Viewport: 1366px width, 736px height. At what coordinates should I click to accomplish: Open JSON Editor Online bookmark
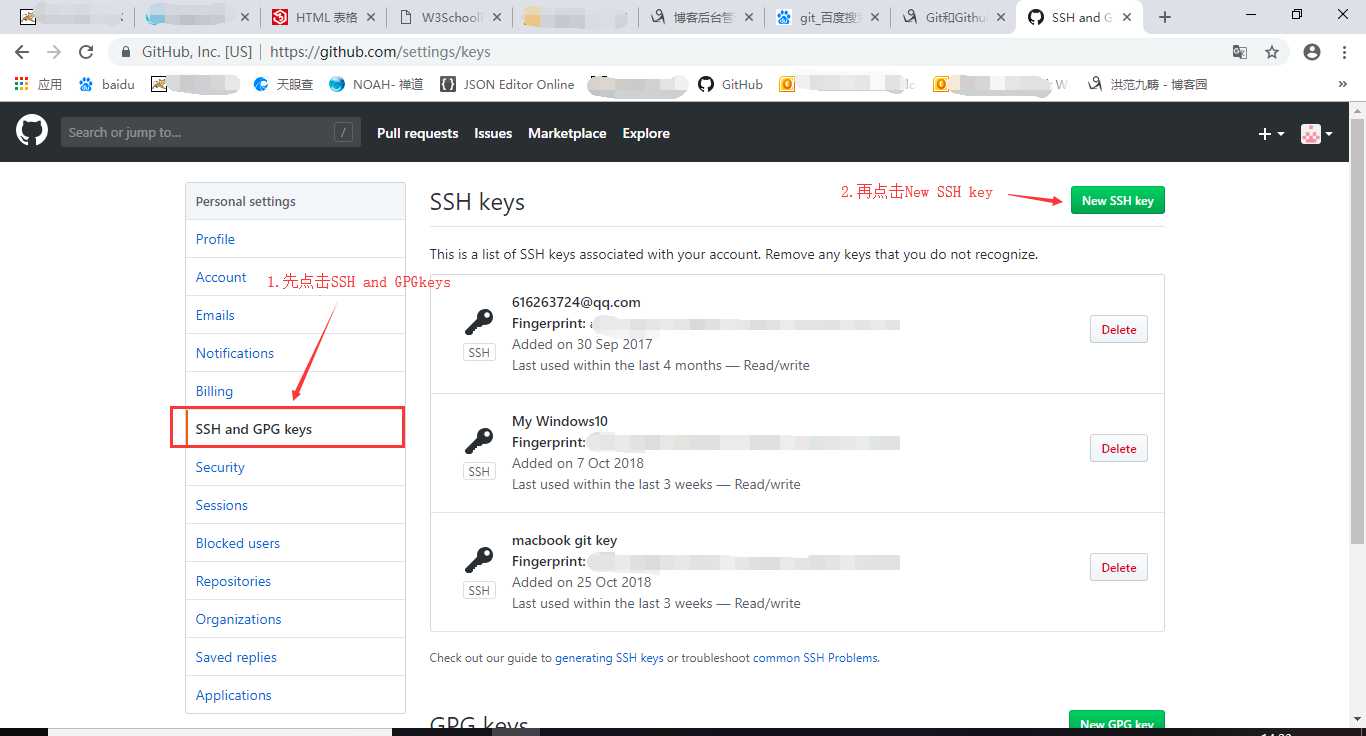pyautogui.click(x=508, y=84)
